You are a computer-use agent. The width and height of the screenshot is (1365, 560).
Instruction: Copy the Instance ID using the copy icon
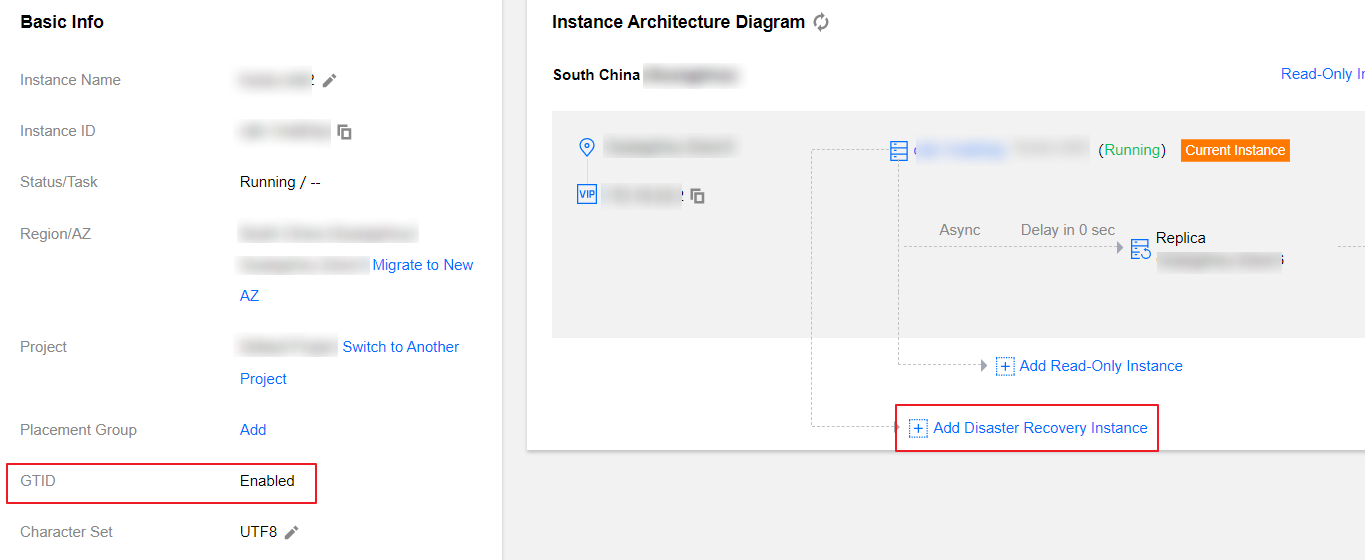(x=344, y=132)
